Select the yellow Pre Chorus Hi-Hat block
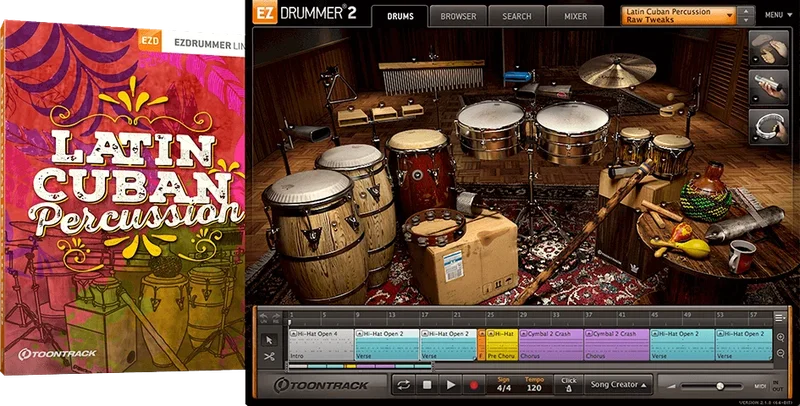The image size is (800, 406). tap(502, 344)
